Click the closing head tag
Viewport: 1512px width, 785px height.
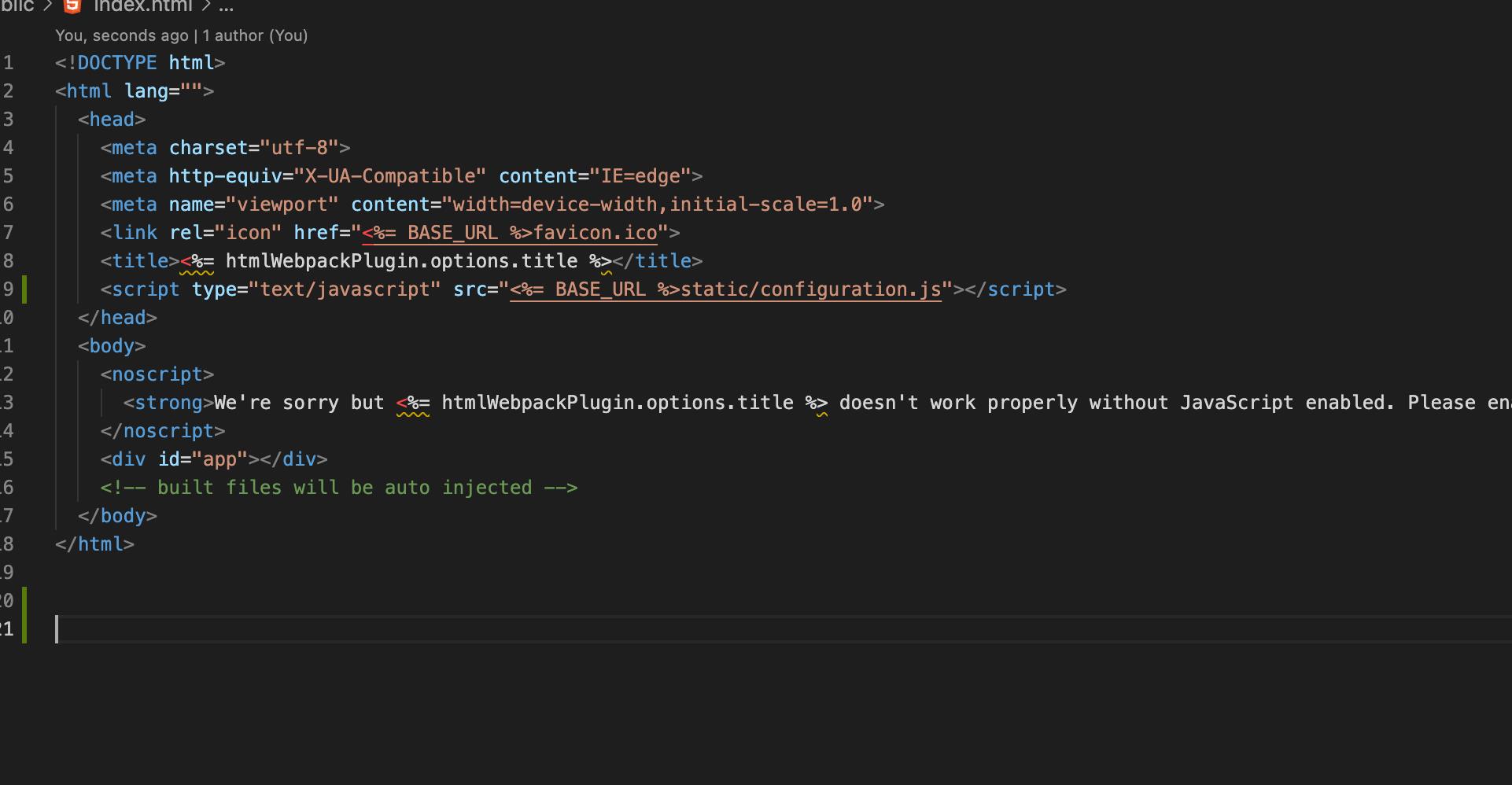point(118,318)
